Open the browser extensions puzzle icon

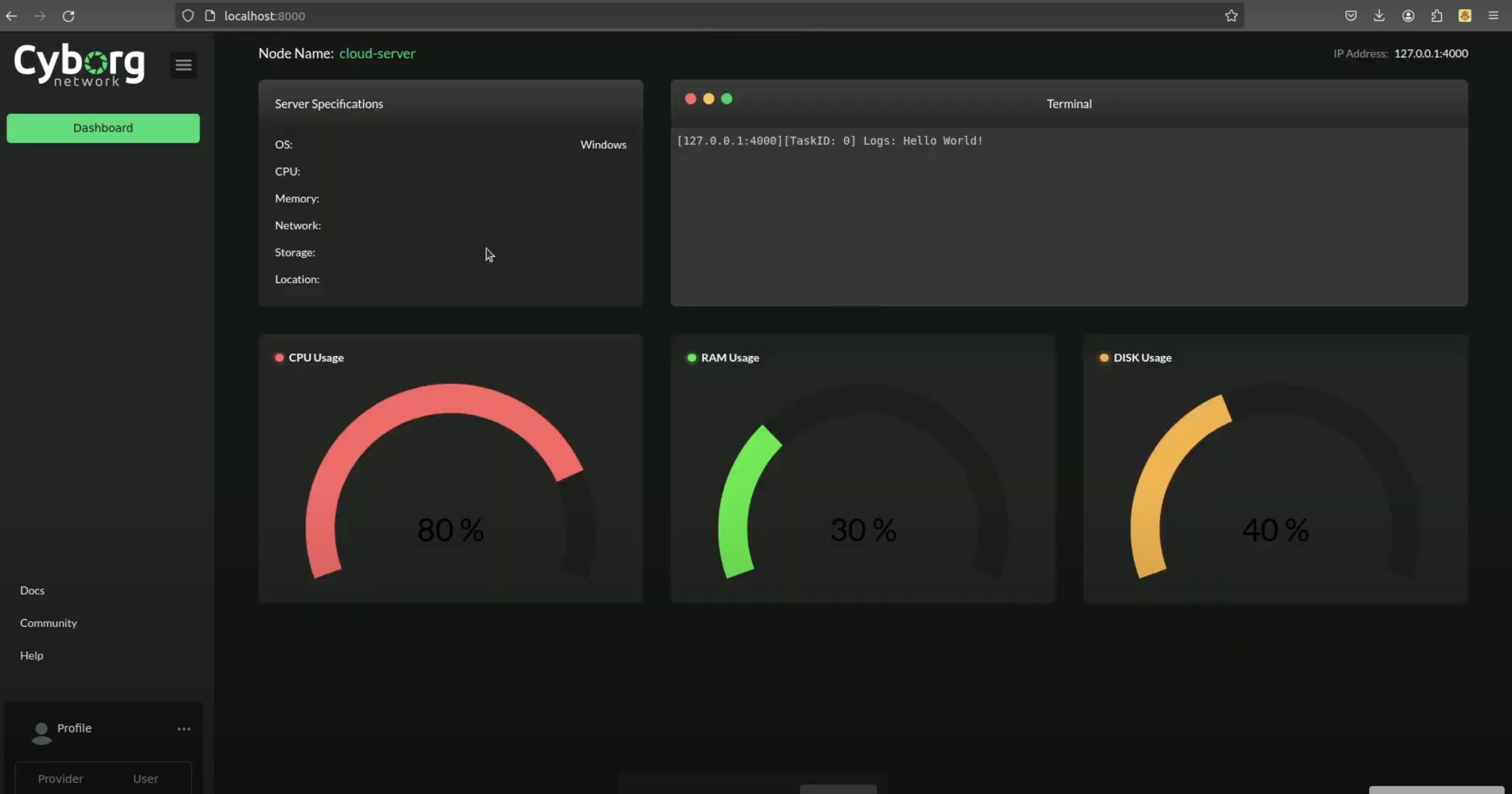(1436, 16)
